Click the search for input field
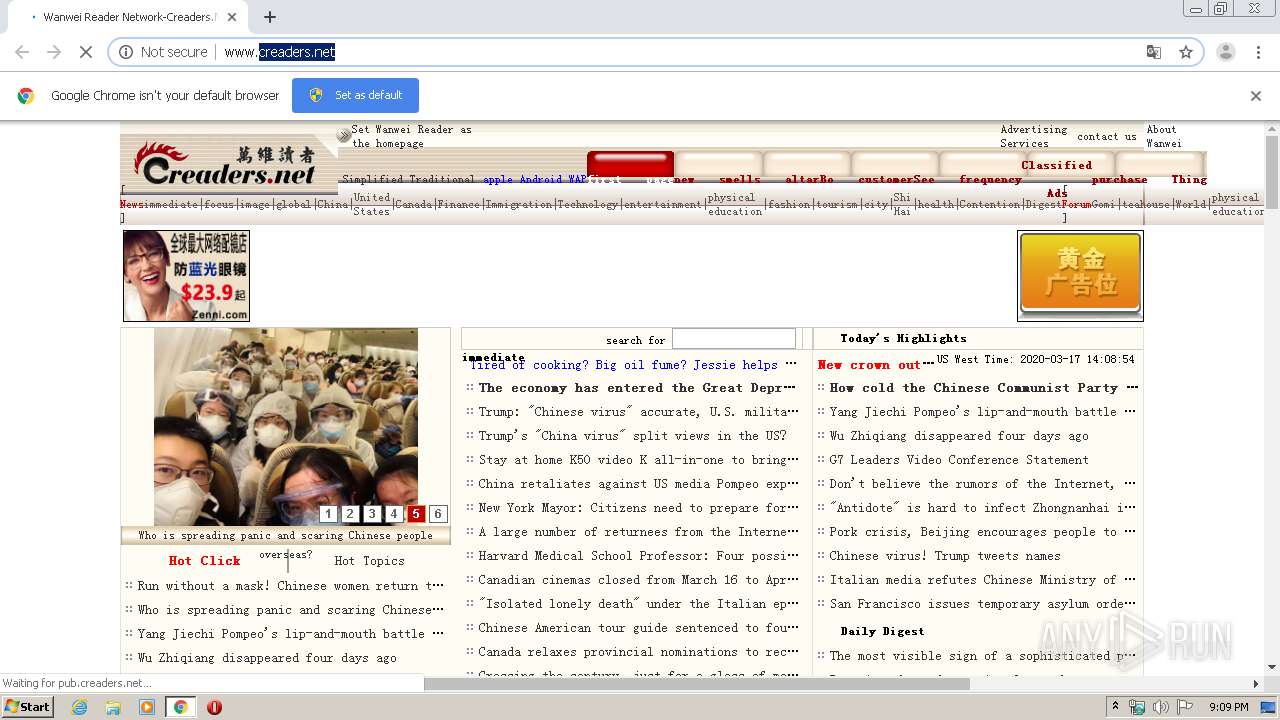The height and width of the screenshot is (720, 1280). pos(734,339)
